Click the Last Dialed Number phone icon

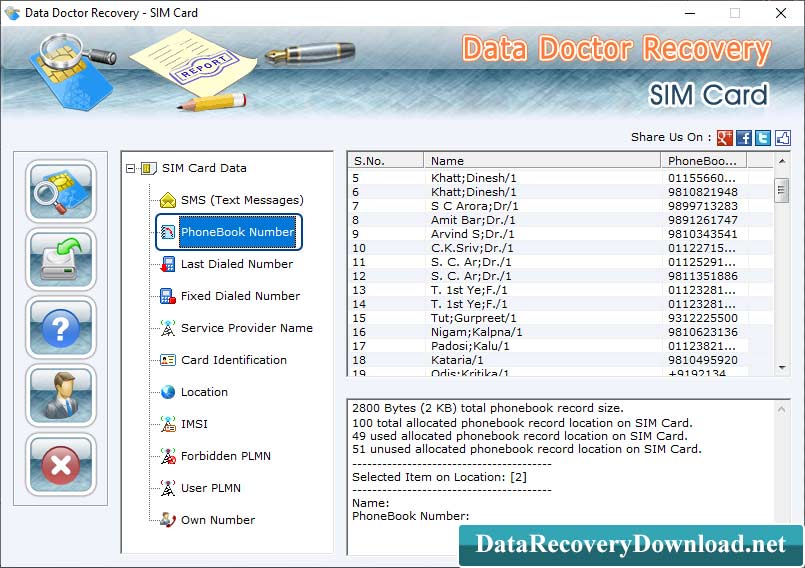[168, 264]
